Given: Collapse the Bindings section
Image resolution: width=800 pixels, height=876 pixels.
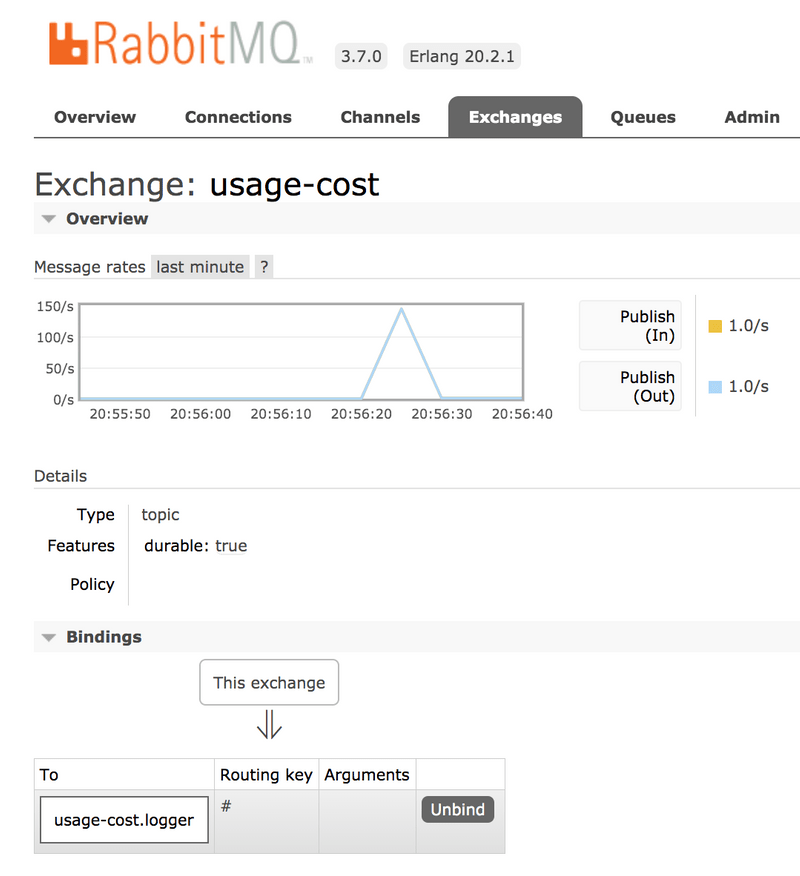Looking at the screenshot, I should [48, 636].
